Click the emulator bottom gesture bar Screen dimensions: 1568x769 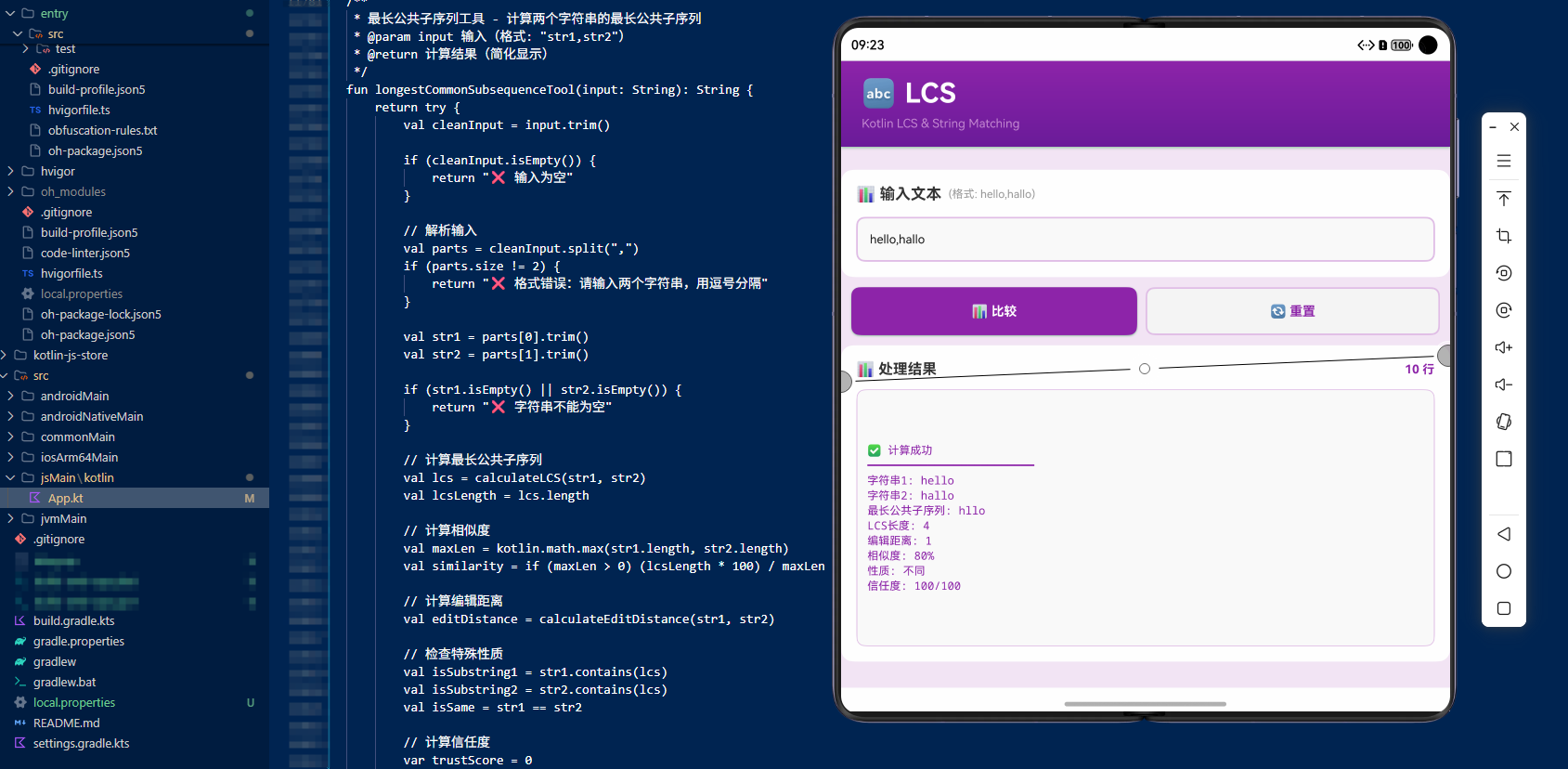point(1145,704)
